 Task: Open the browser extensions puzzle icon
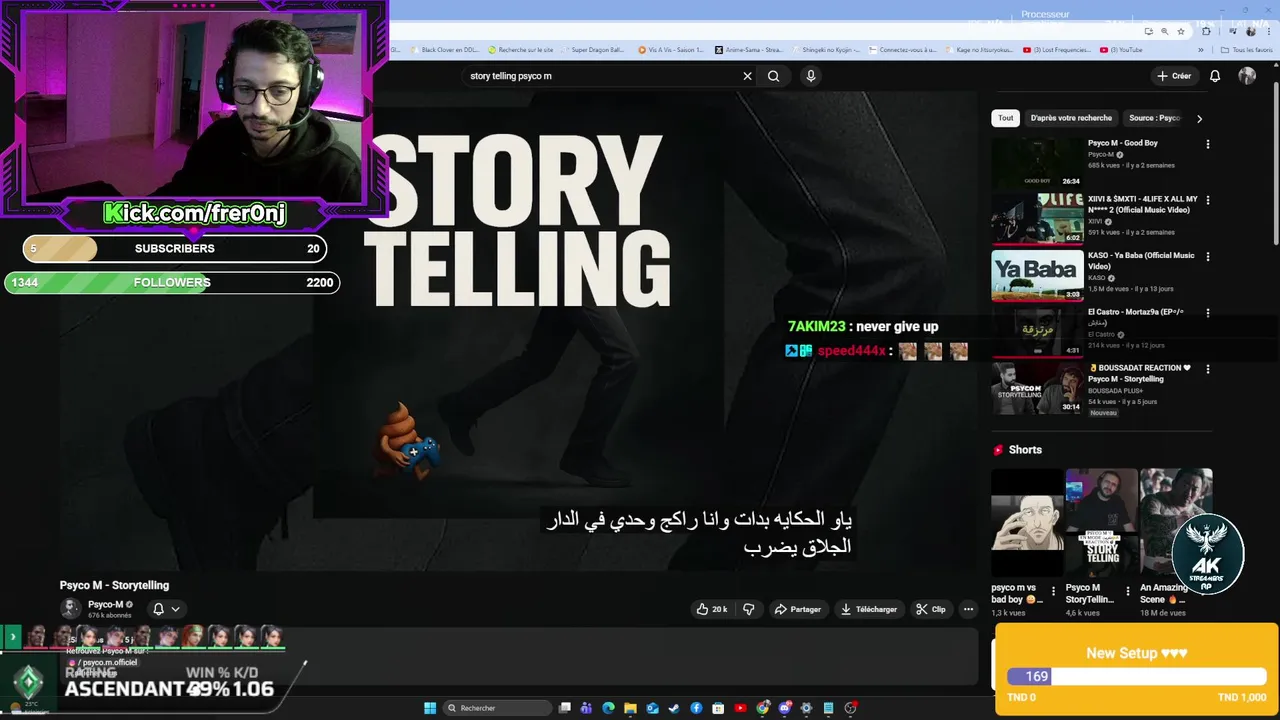click(x=1206, y=31)
